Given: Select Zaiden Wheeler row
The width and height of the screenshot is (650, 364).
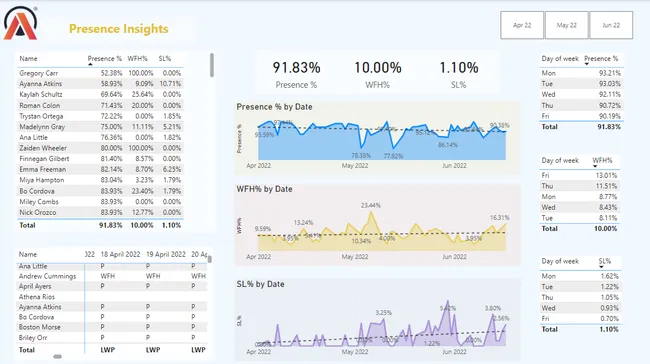Looking at the screenshot, I should pos(100,148).
